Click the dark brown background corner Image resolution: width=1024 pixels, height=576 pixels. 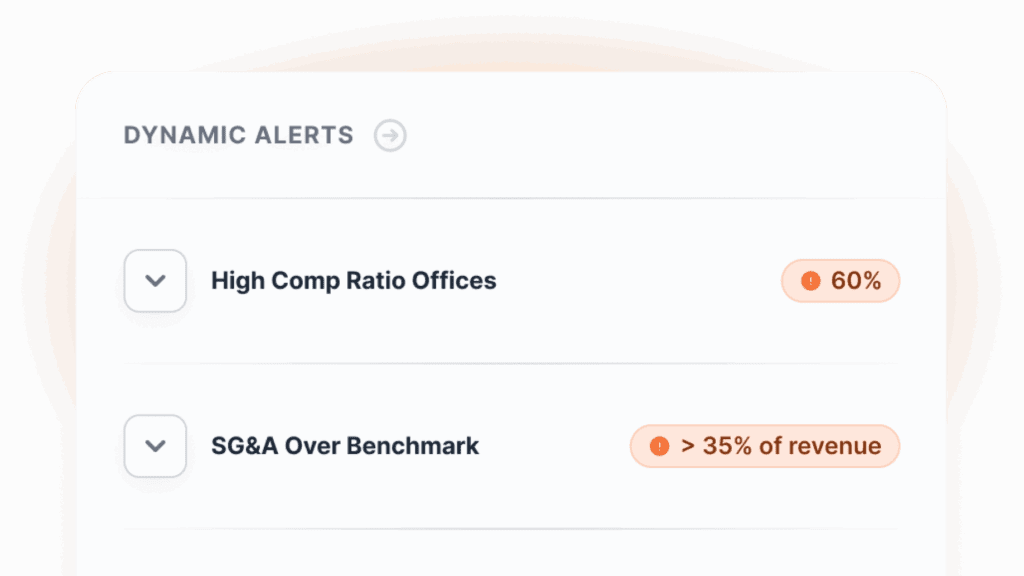tap(20, 20)
